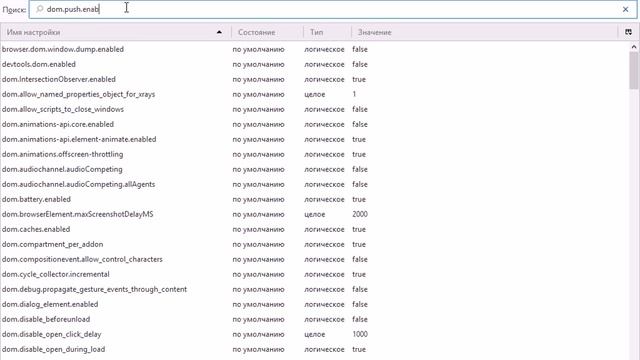Click value 1000 of disable_open_click_delay
Image resolution: width=640 pixels, height=360 pixels.
point(360,334)
